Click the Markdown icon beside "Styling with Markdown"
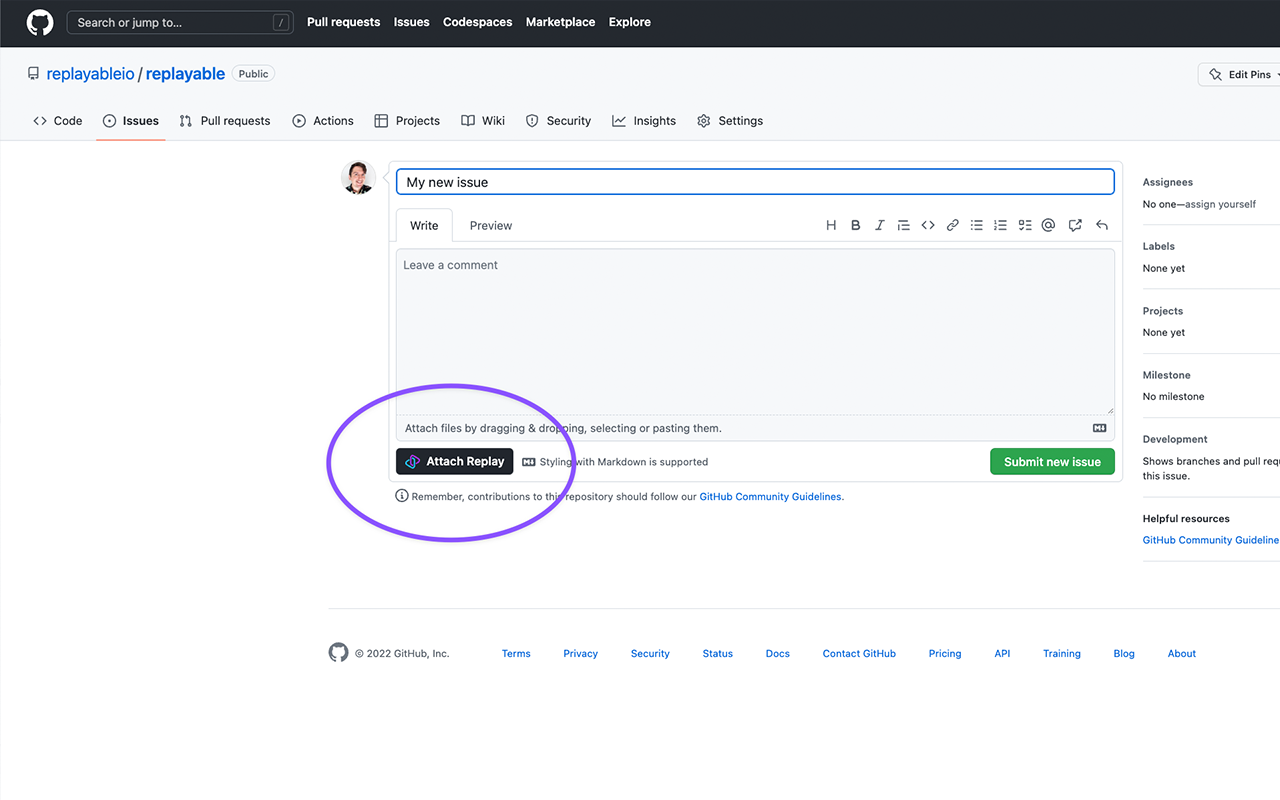 tap(529, 462)
